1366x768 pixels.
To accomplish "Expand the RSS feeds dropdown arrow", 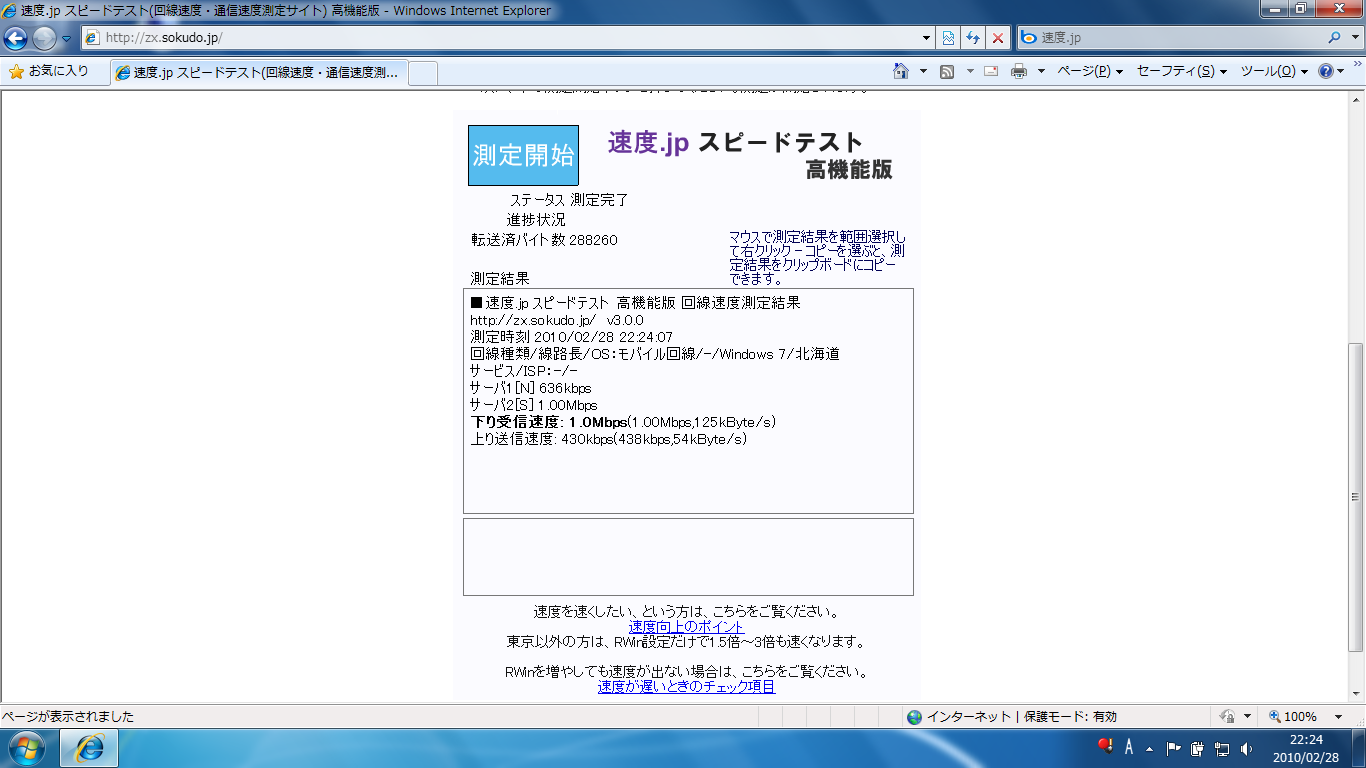I will click(x=970, y=72).
